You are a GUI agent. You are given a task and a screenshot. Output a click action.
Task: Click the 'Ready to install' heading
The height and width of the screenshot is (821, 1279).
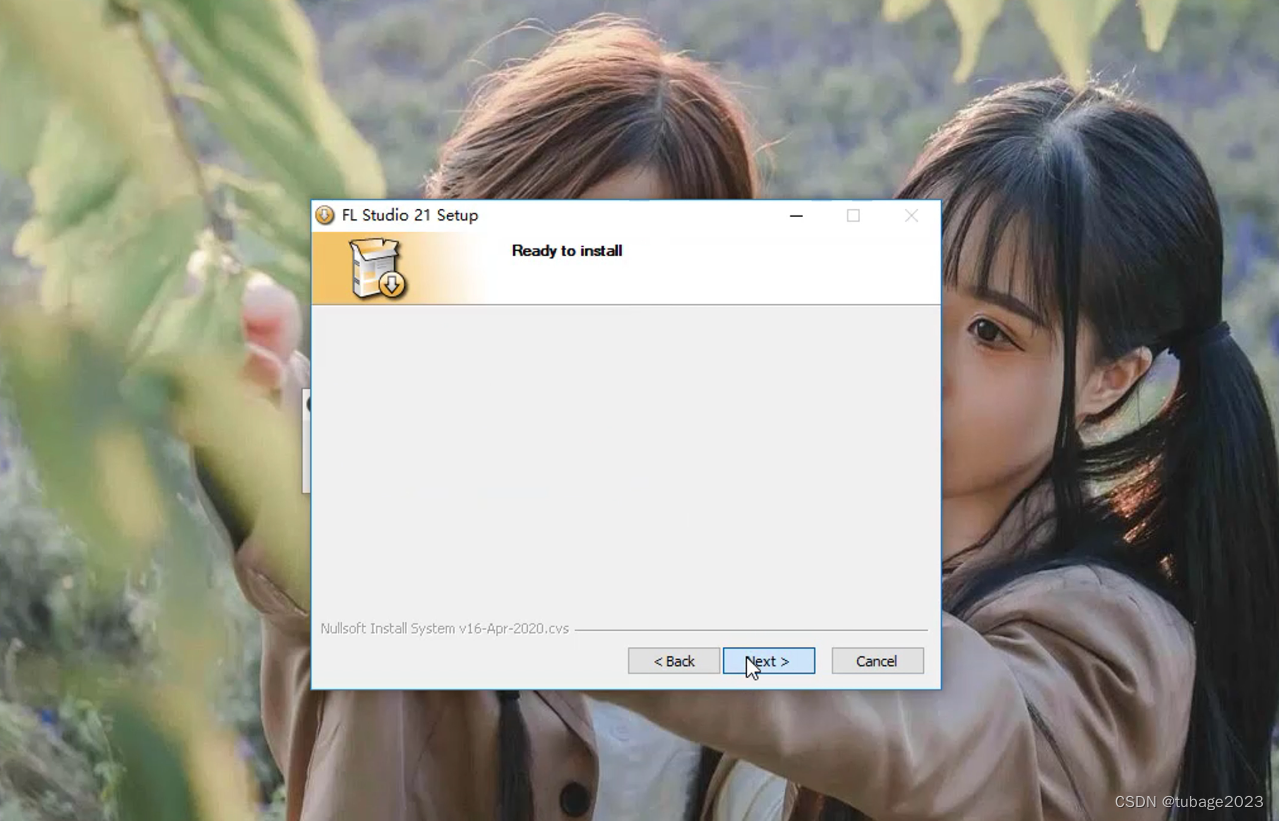tap(567, 251)
